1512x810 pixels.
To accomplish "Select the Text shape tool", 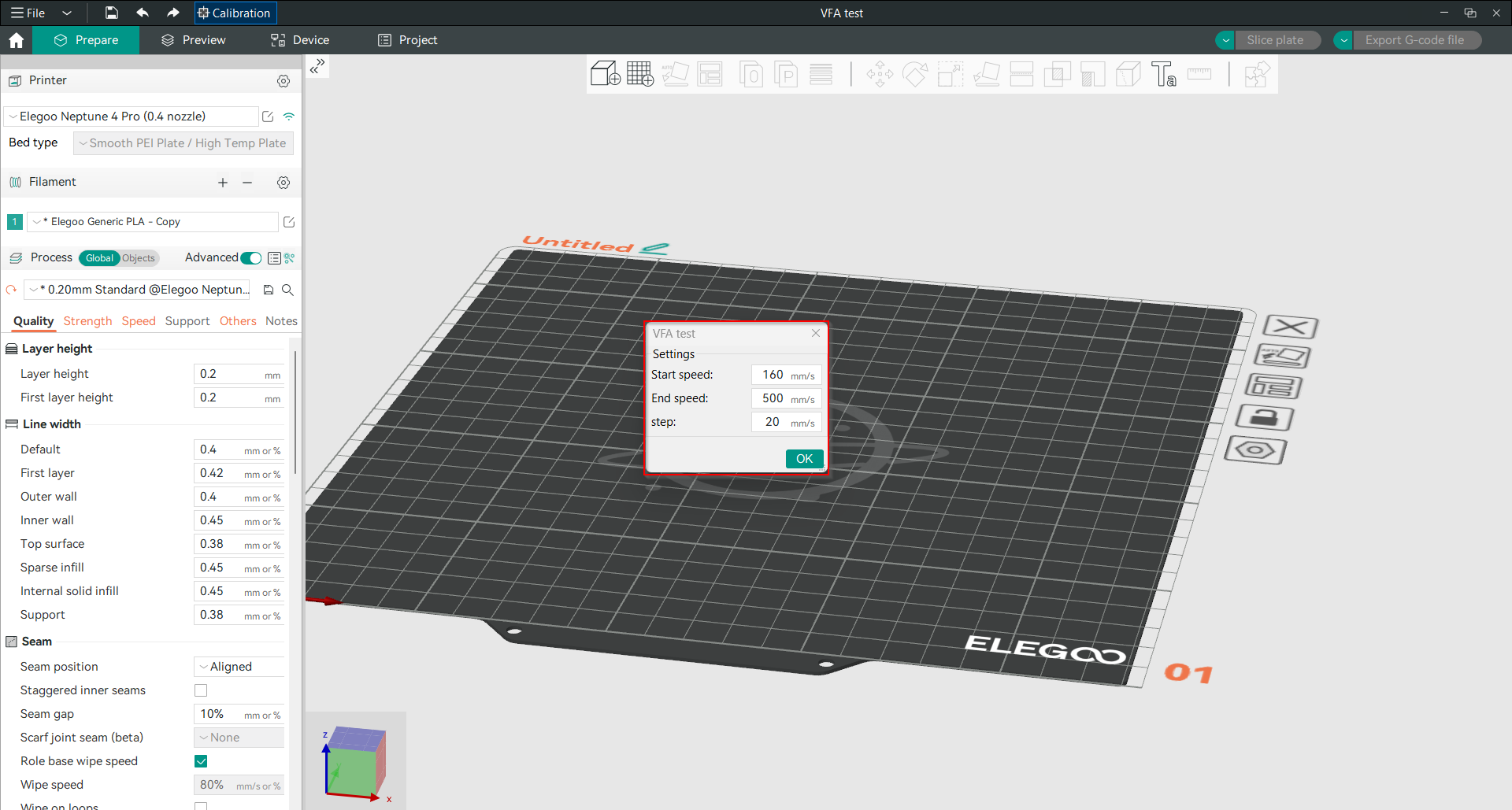I will coord(1163,74).
